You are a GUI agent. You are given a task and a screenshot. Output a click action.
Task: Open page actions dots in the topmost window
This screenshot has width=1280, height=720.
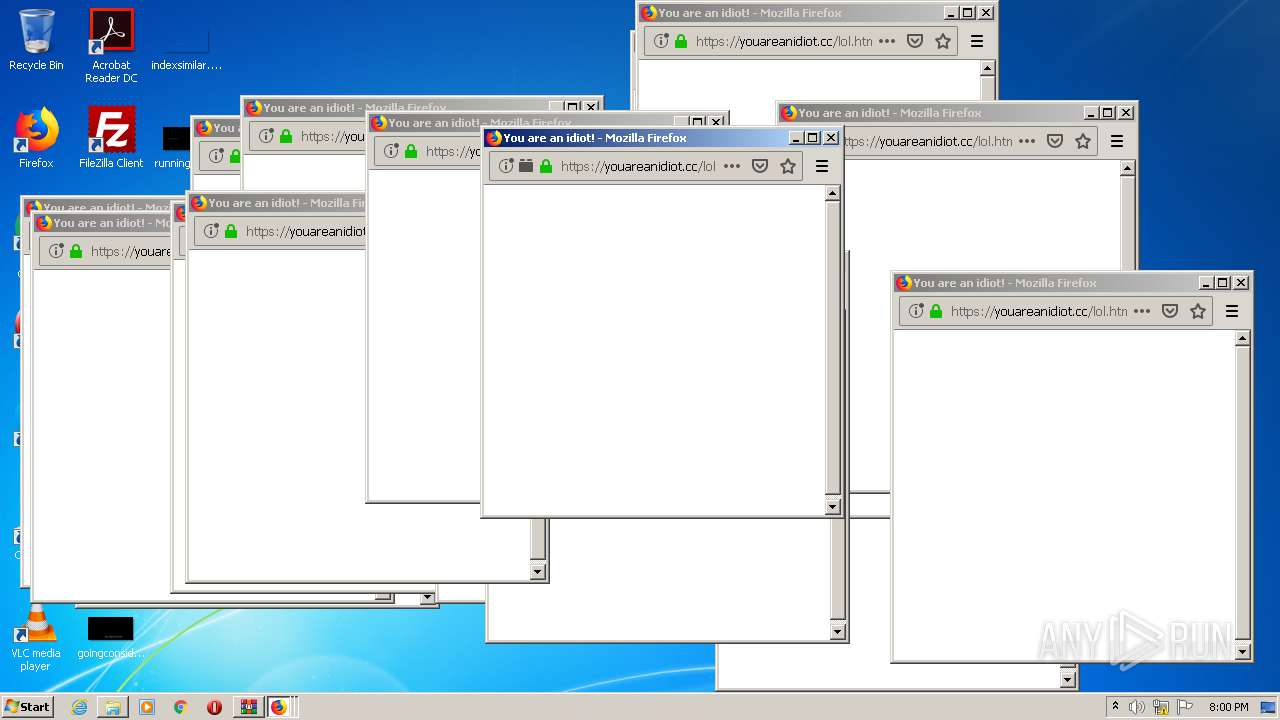click(886, 41)
